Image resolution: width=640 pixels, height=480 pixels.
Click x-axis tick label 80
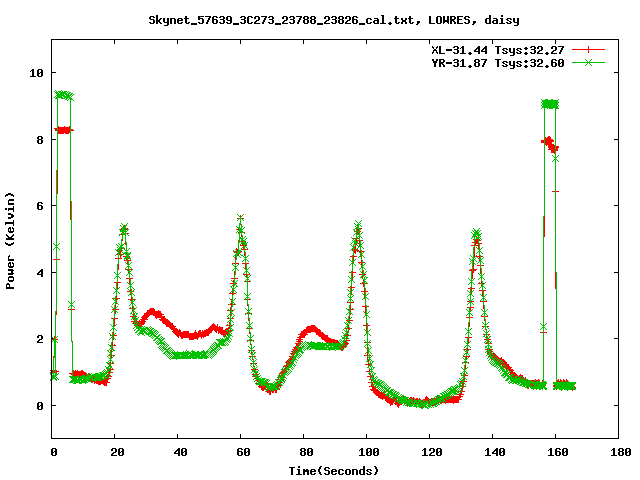pyautogui.click(x=306, y=452)
